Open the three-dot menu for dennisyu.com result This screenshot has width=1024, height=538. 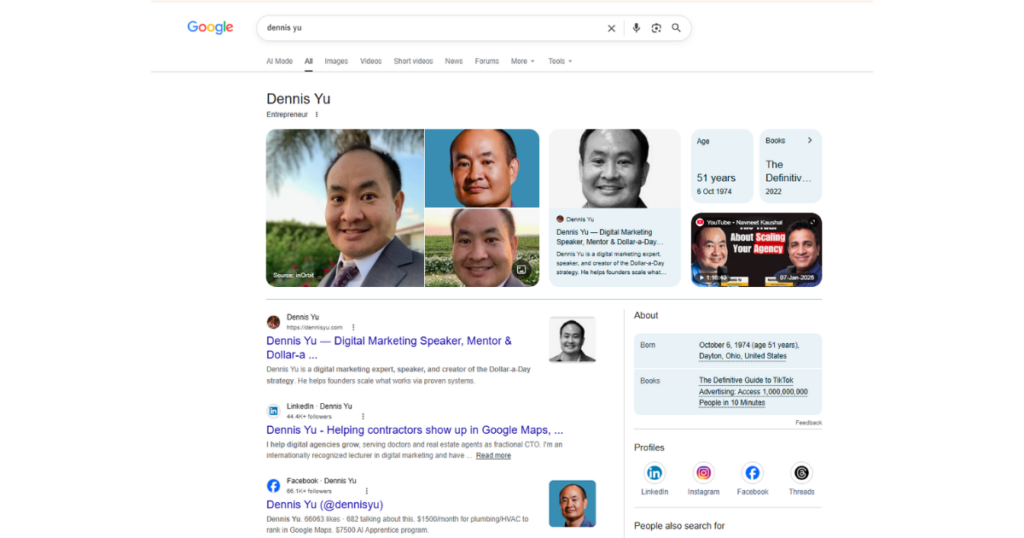[353, 327]
